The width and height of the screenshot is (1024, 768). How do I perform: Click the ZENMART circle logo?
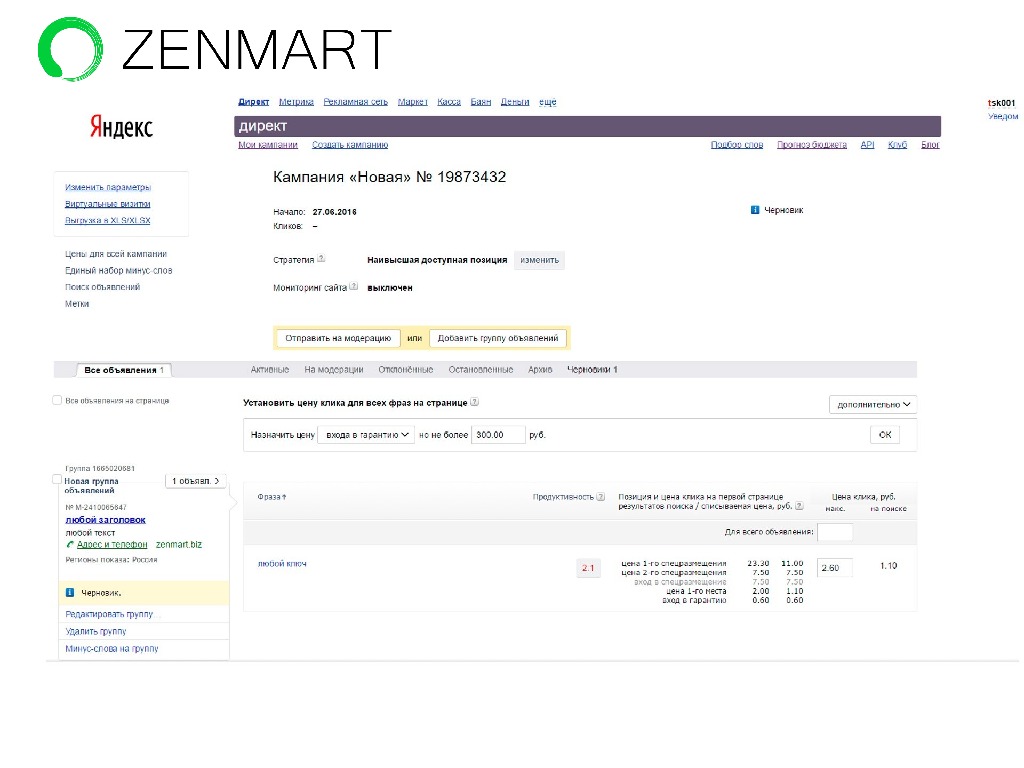point(70,48)
